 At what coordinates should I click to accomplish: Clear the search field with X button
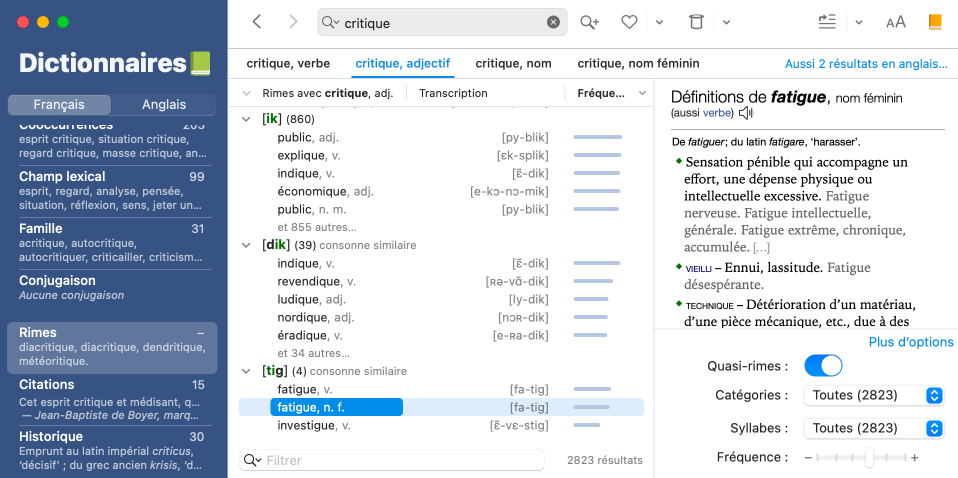[x=553, y=22]
